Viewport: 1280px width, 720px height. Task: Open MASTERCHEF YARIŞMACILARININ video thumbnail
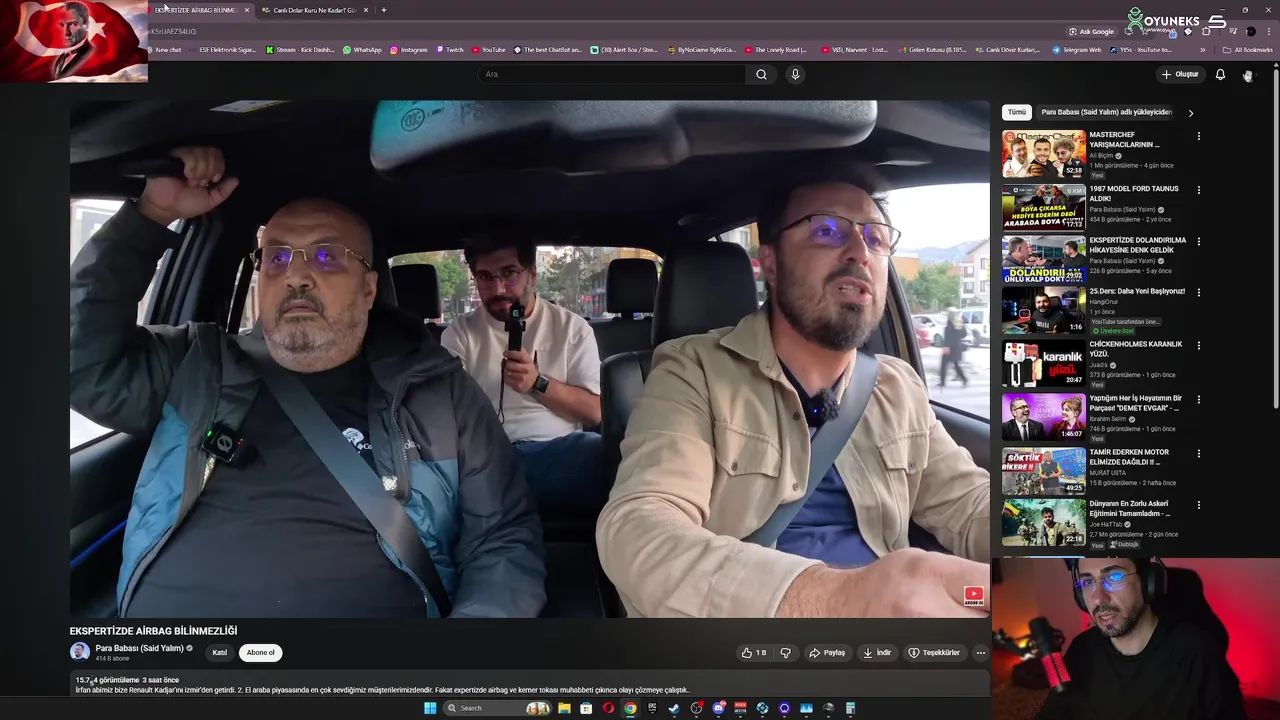pos(1044,154)
